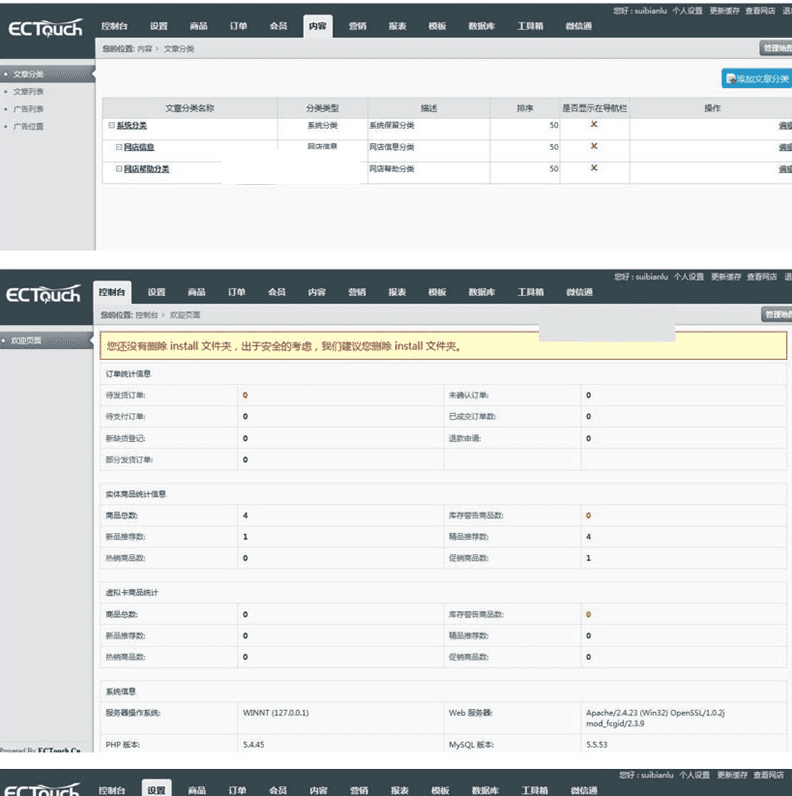Click the Apache web server version text
Viewport: 792px width, 796px height.
pyautogui.click(x=655, y=718)
